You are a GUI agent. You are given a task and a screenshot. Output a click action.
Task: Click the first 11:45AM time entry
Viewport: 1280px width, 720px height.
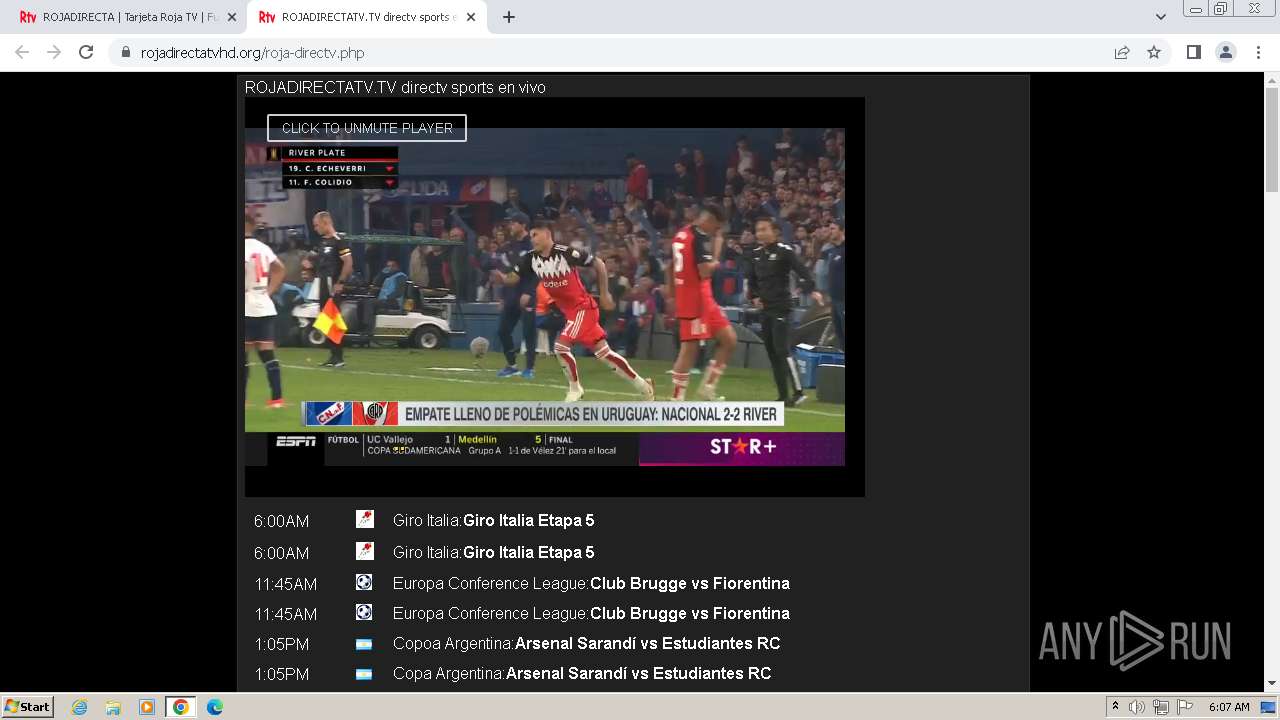286,584
